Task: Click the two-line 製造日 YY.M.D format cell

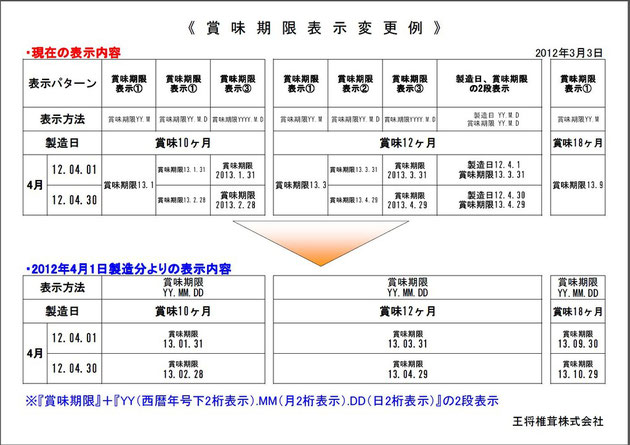Action: click(490, 119)
